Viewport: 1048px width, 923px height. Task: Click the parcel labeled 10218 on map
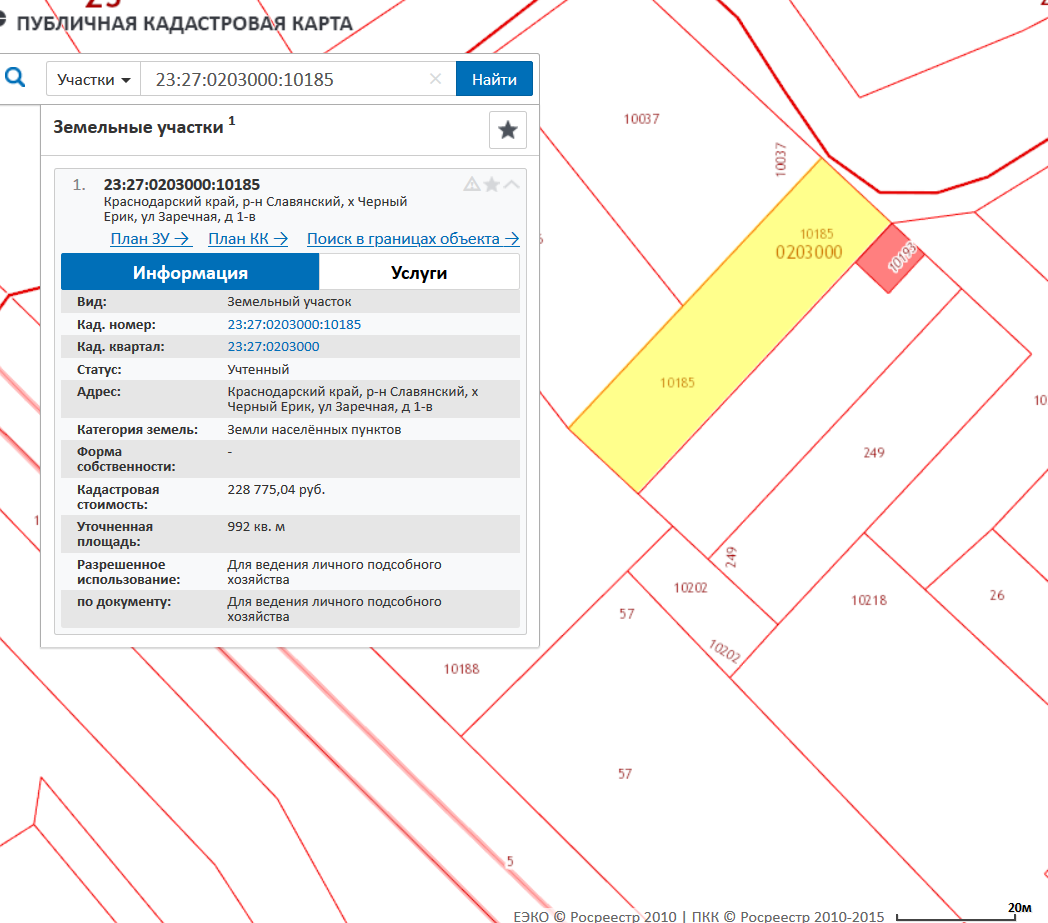click(869, 600)
